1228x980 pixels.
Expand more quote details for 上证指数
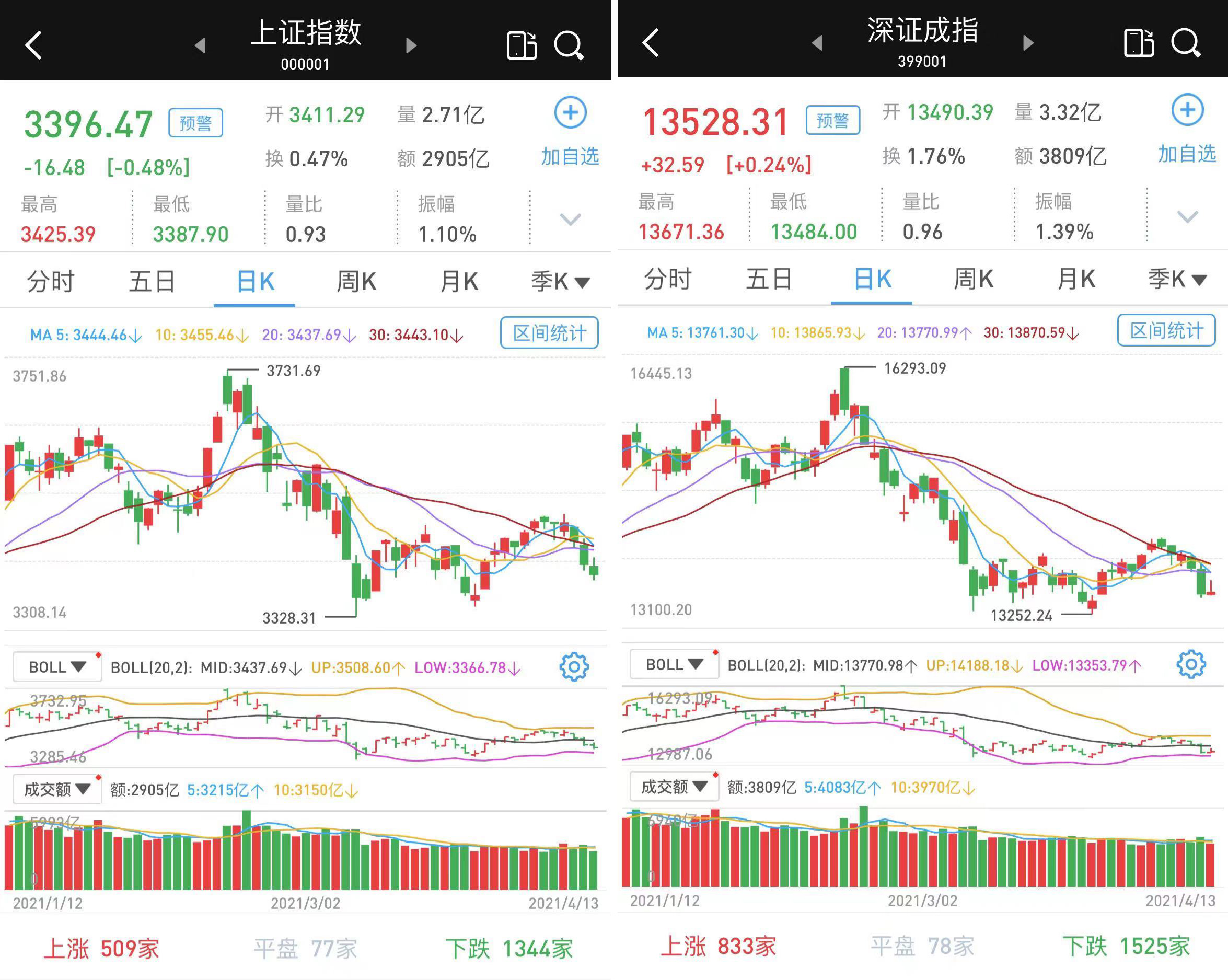(570, 220)
